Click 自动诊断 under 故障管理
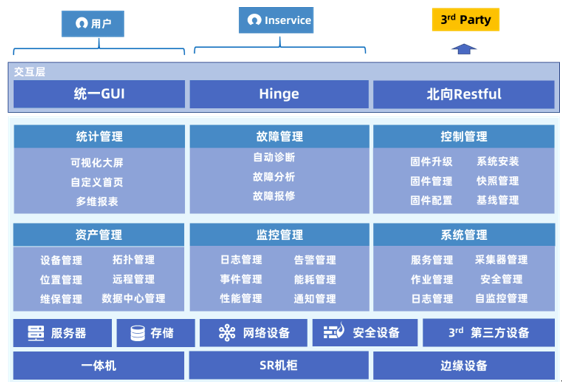The height and width of the screenshot is (382, 562). [x=274, y=157]
